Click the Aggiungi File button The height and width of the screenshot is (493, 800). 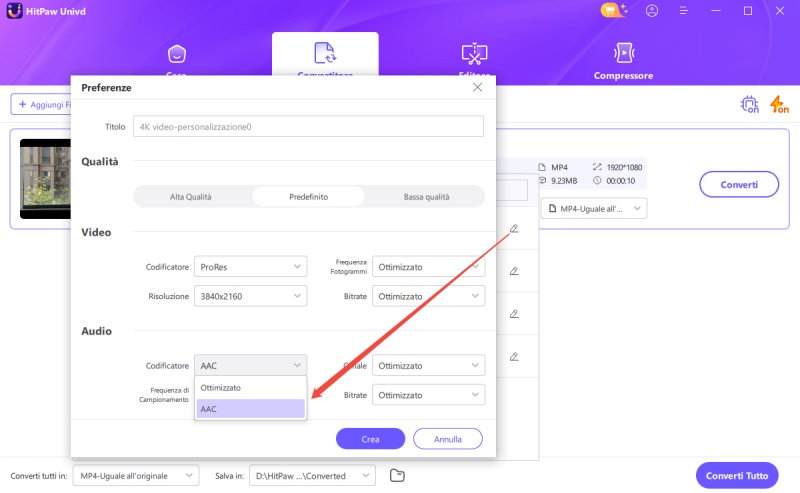click(42, 105)
